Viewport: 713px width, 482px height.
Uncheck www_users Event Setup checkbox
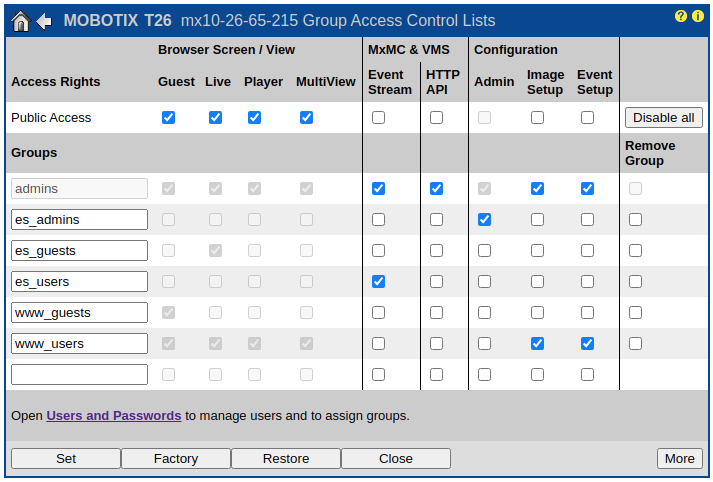tap(587, 343)
